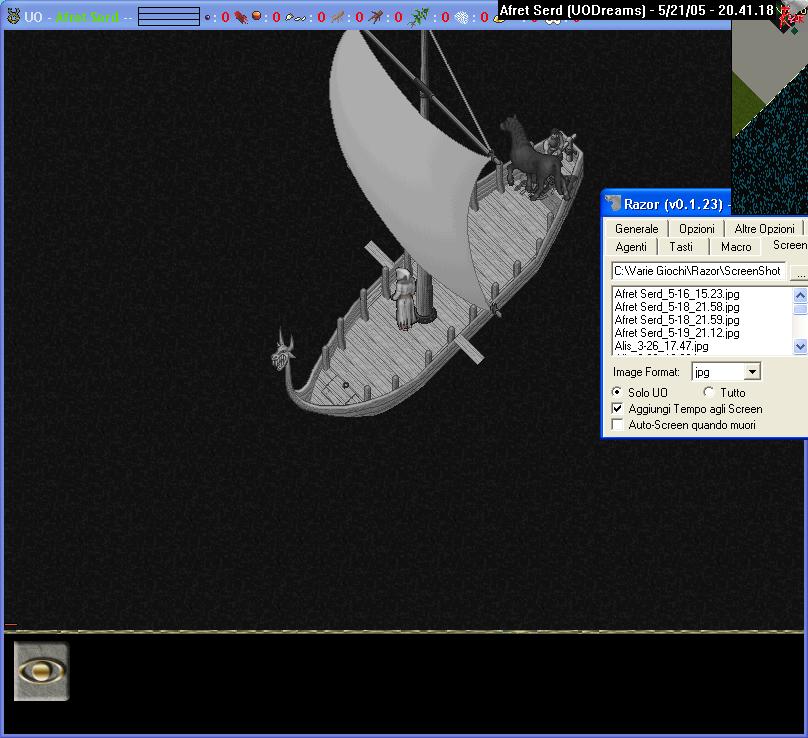Click the tan ginseng root reagent icon
This screenshot has width=808, height=738.
point(337,17)
